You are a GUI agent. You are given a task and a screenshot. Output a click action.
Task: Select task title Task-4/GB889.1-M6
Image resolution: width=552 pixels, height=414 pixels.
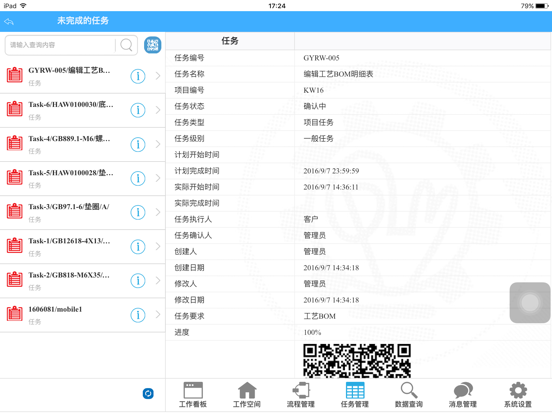pos(69,139)
